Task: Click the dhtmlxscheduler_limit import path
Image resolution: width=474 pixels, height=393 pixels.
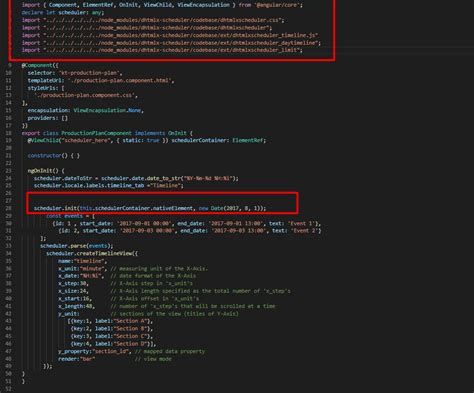Action: (x=171, y=50)
